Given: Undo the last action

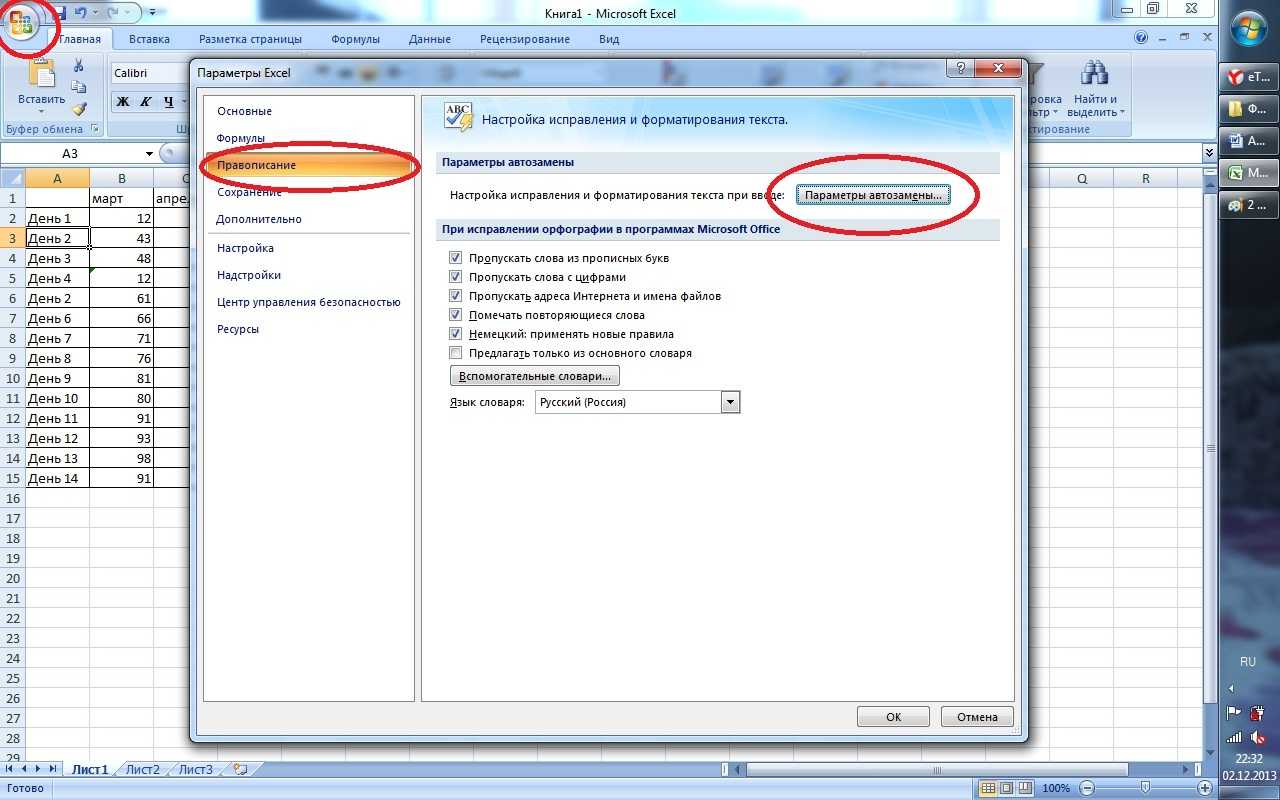Looking at the screenshot, I should (x=80, y=13).
